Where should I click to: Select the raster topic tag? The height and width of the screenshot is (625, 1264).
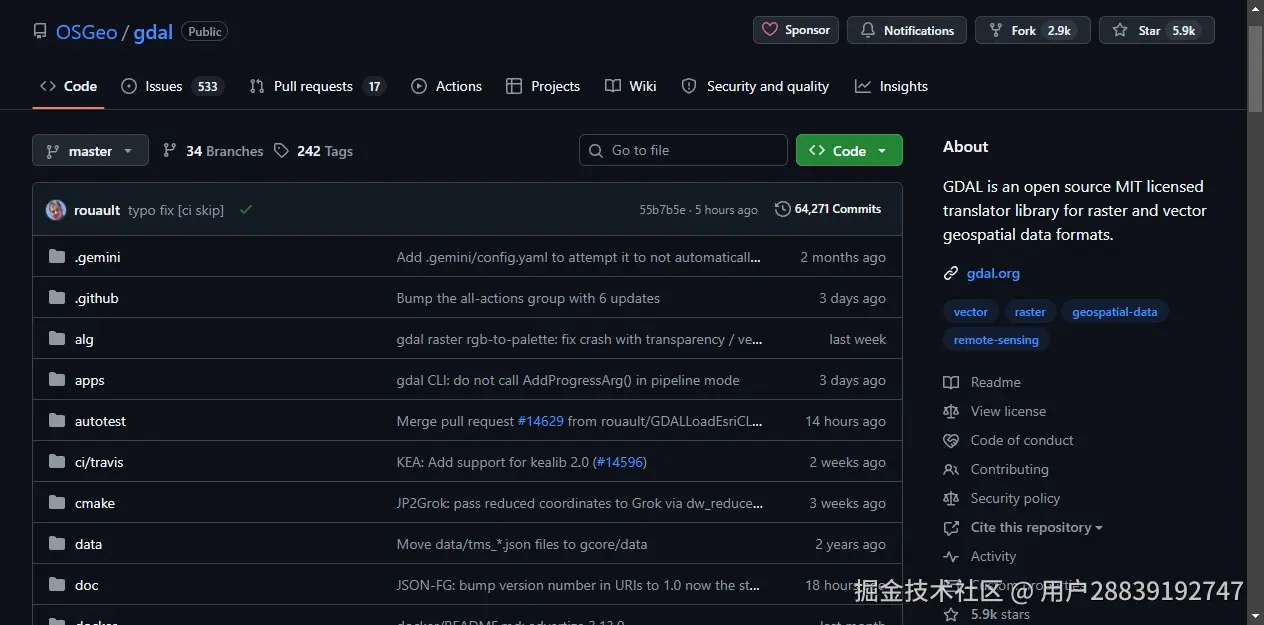coord(1030,312)
